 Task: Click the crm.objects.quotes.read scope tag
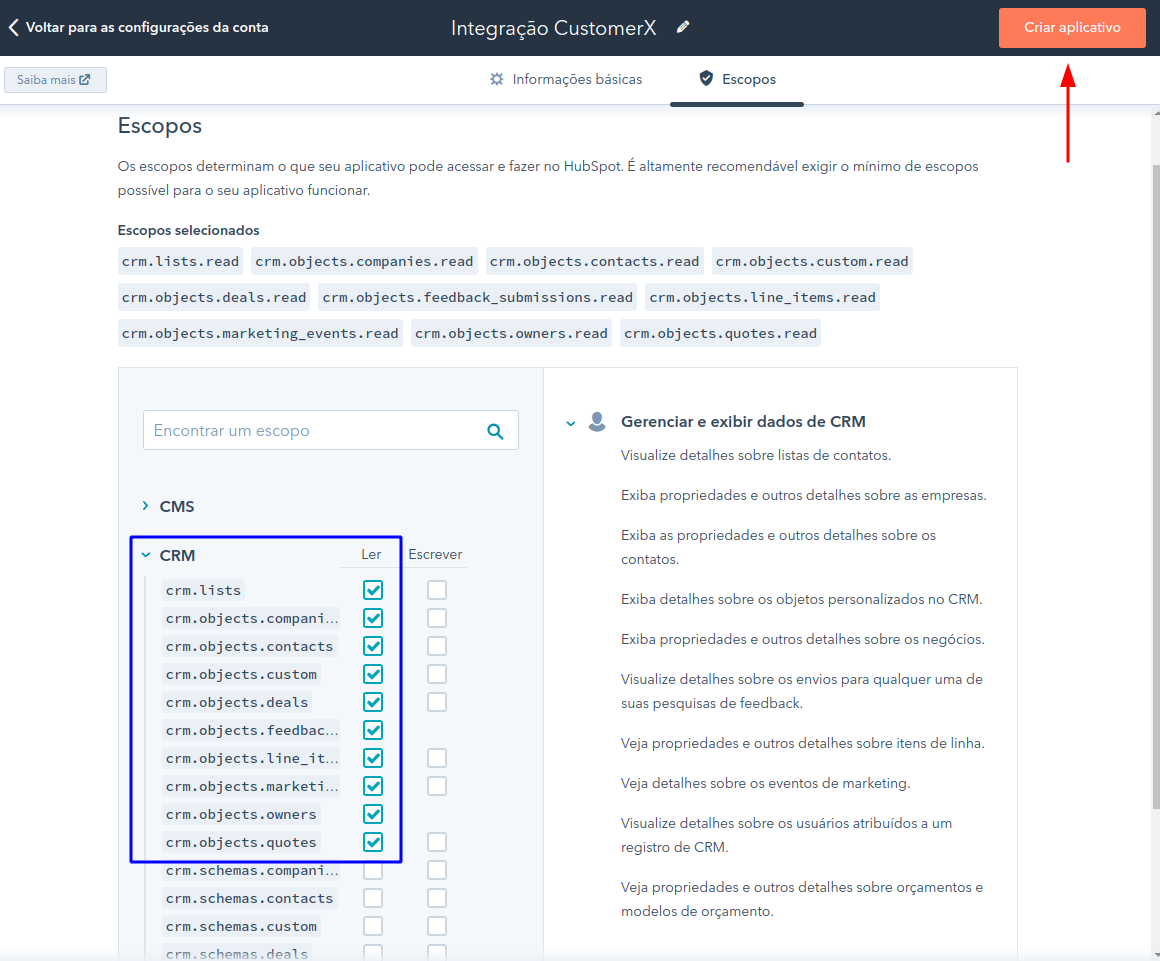point(720,334)
